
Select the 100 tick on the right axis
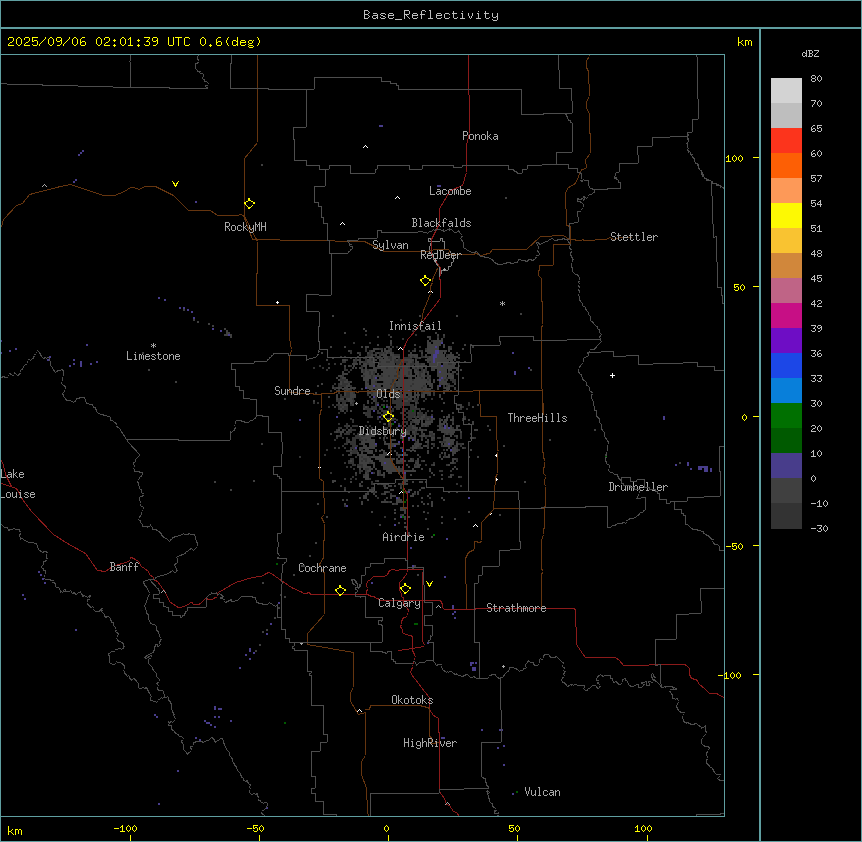click(x=734, y=158)
